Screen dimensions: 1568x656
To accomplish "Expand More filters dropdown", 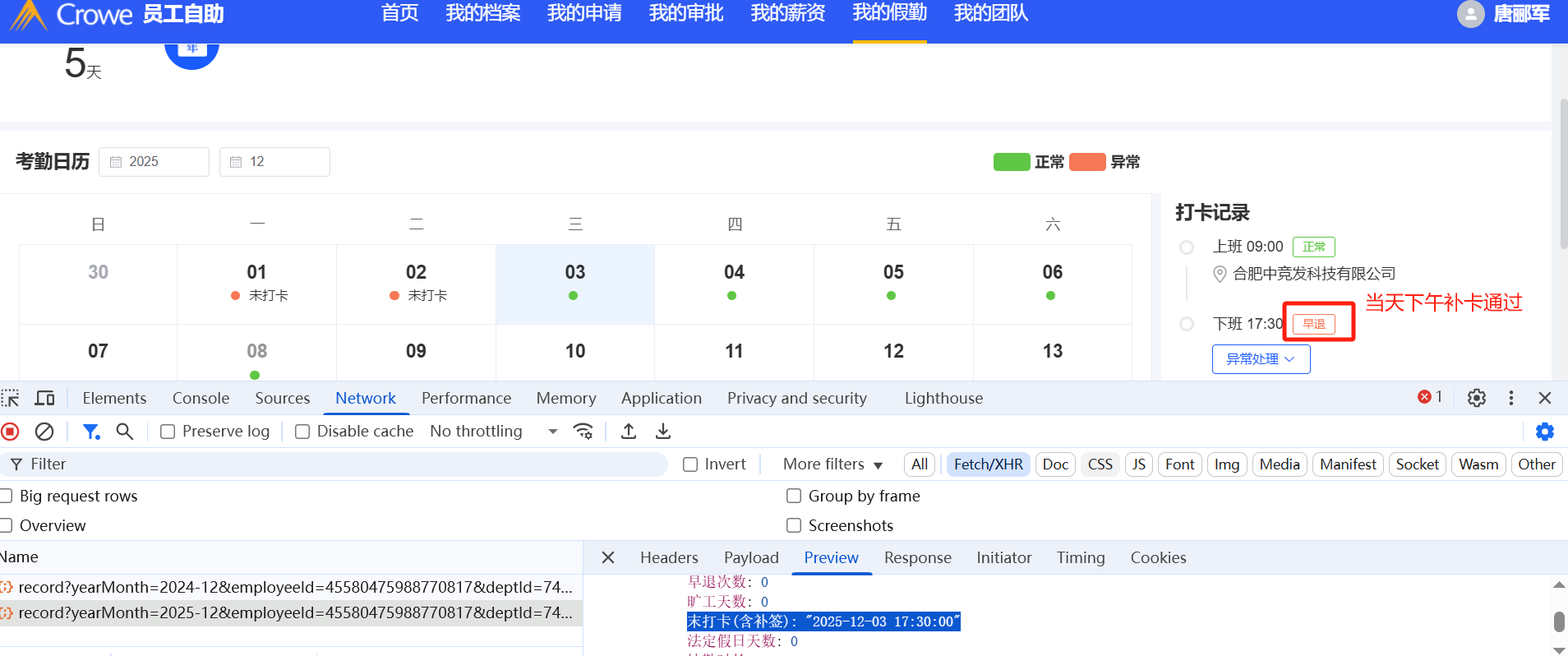I will [832, 464].
